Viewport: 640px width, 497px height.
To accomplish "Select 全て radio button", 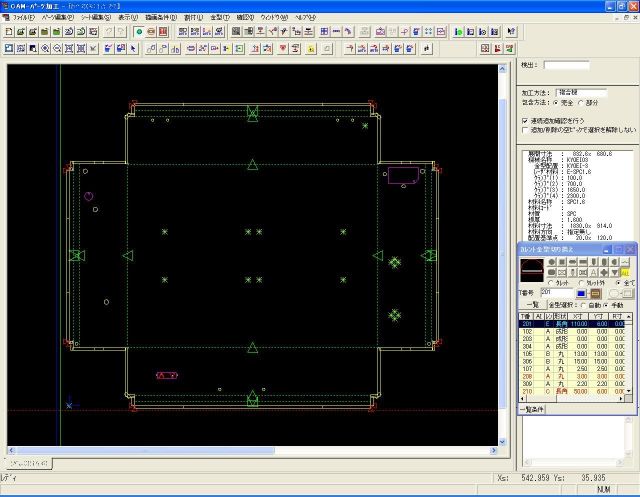I will pos(618,282).
